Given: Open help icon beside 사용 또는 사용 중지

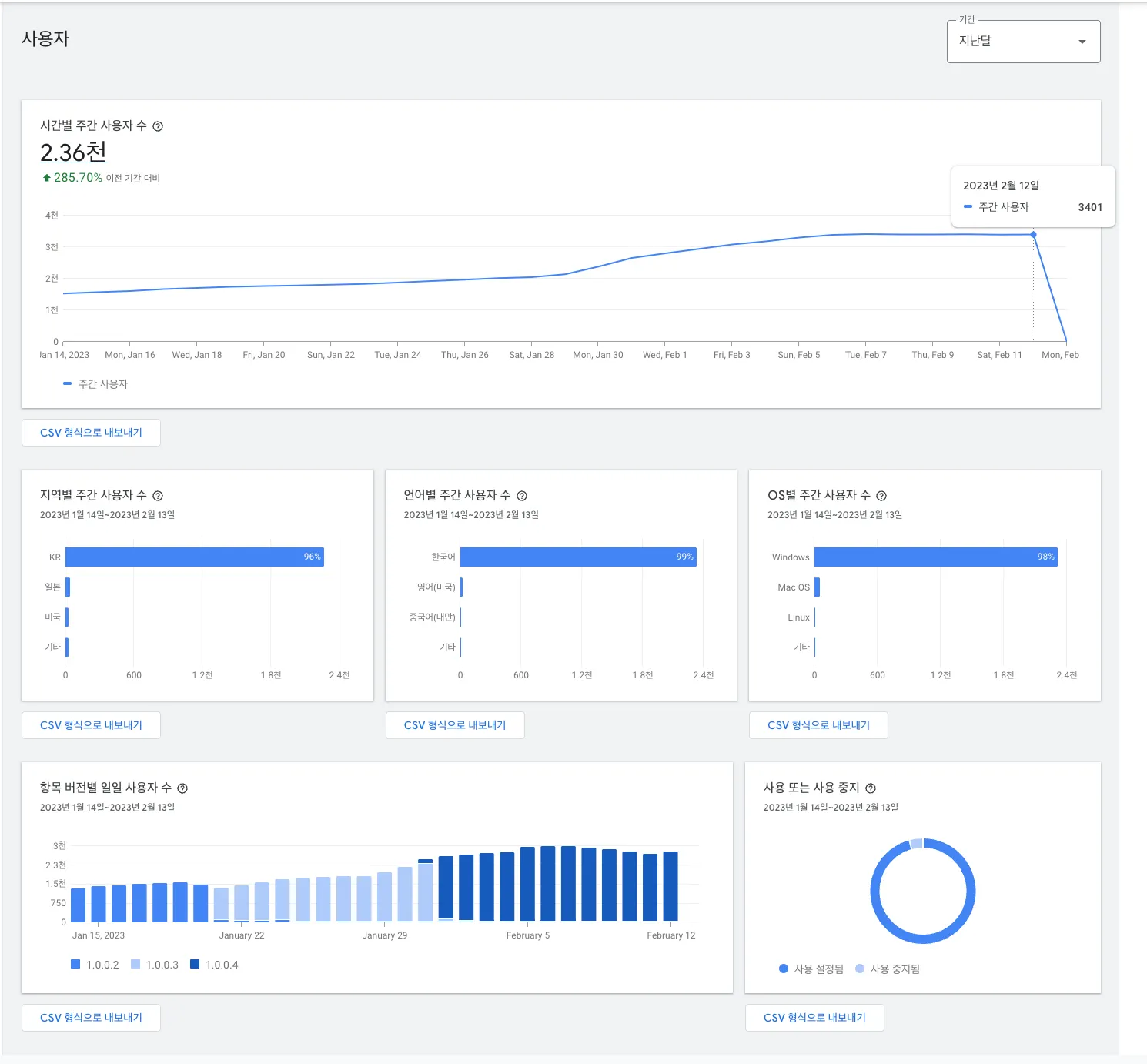Looking at the screenshot, I should tap(871, 788).
